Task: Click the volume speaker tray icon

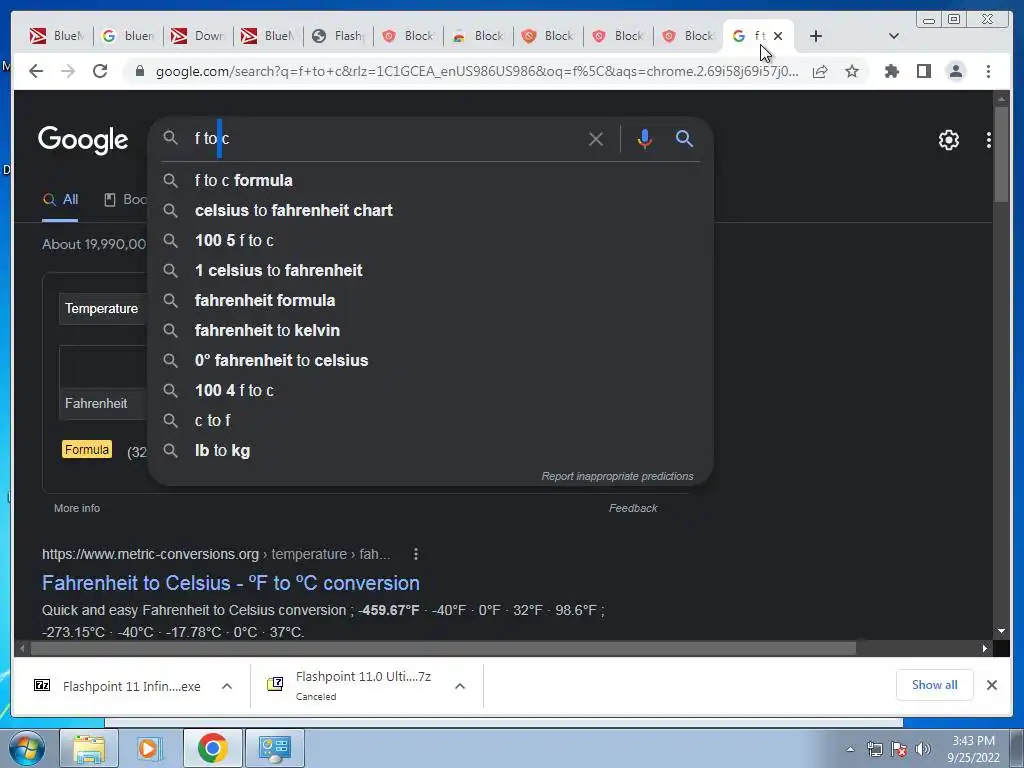Action: coord(922,749)
